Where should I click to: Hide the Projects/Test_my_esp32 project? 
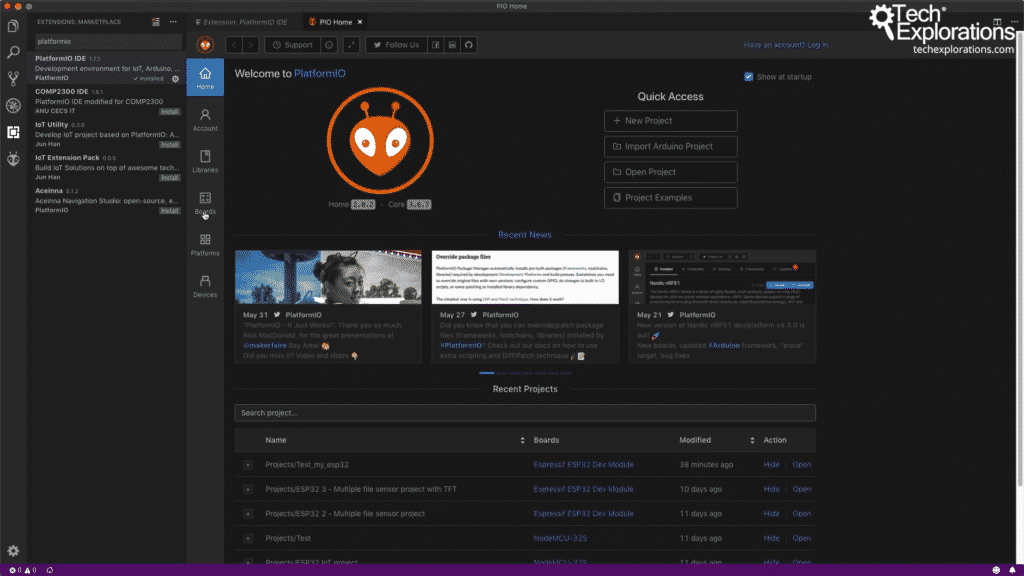pyautogui.click(x=771, y=465)
